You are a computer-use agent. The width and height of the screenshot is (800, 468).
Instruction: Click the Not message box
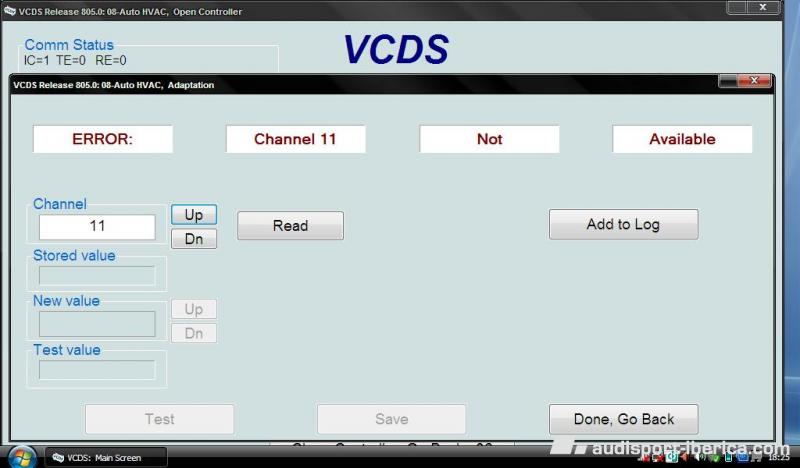click(489, 139)
